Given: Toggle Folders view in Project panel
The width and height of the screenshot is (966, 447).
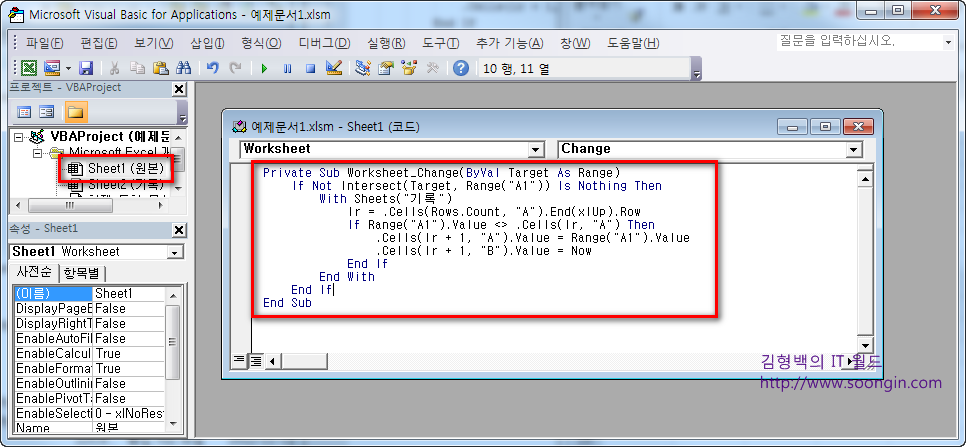Looking at the screenshot, I should point(76,112).
